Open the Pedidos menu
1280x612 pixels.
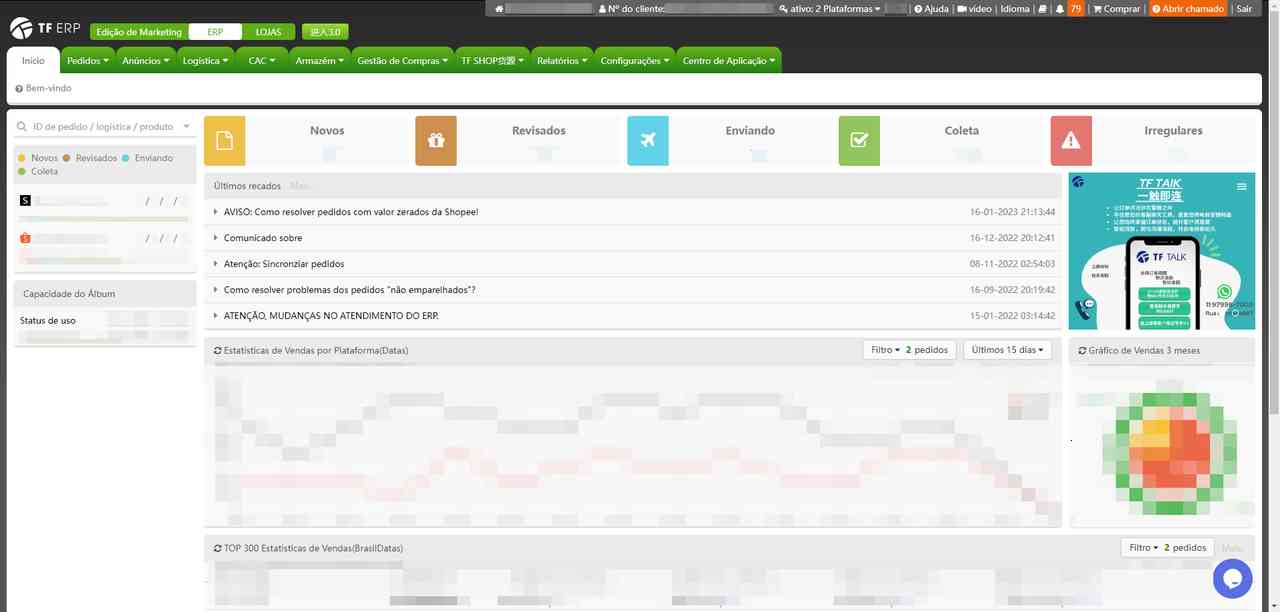(87, 61)
